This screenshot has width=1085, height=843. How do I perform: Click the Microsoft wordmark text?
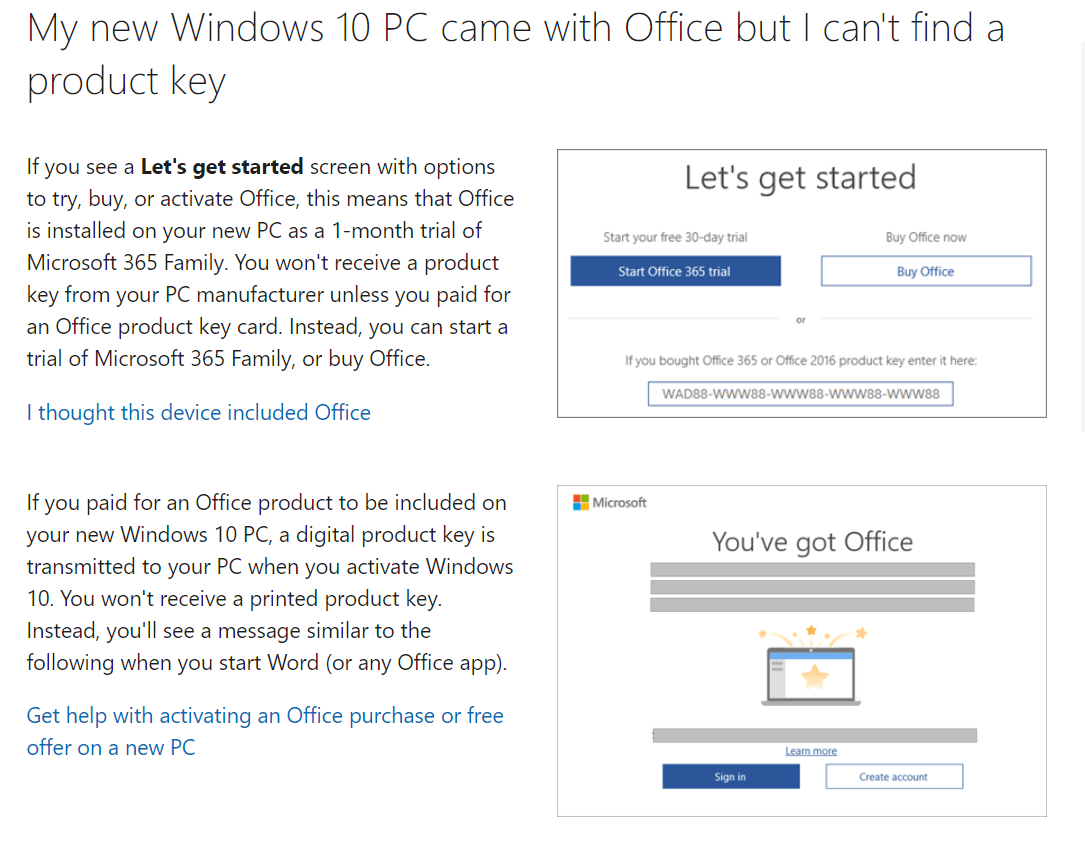pos(619,502)
